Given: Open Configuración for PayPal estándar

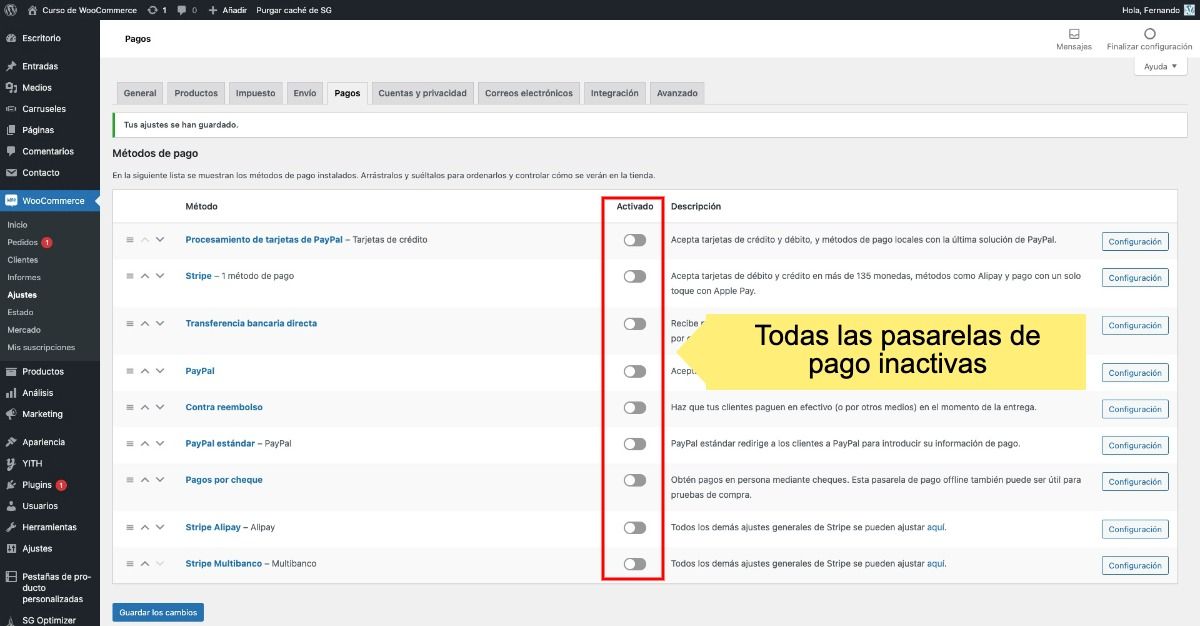Looking at the screenshot, I should pos(1134,445).
